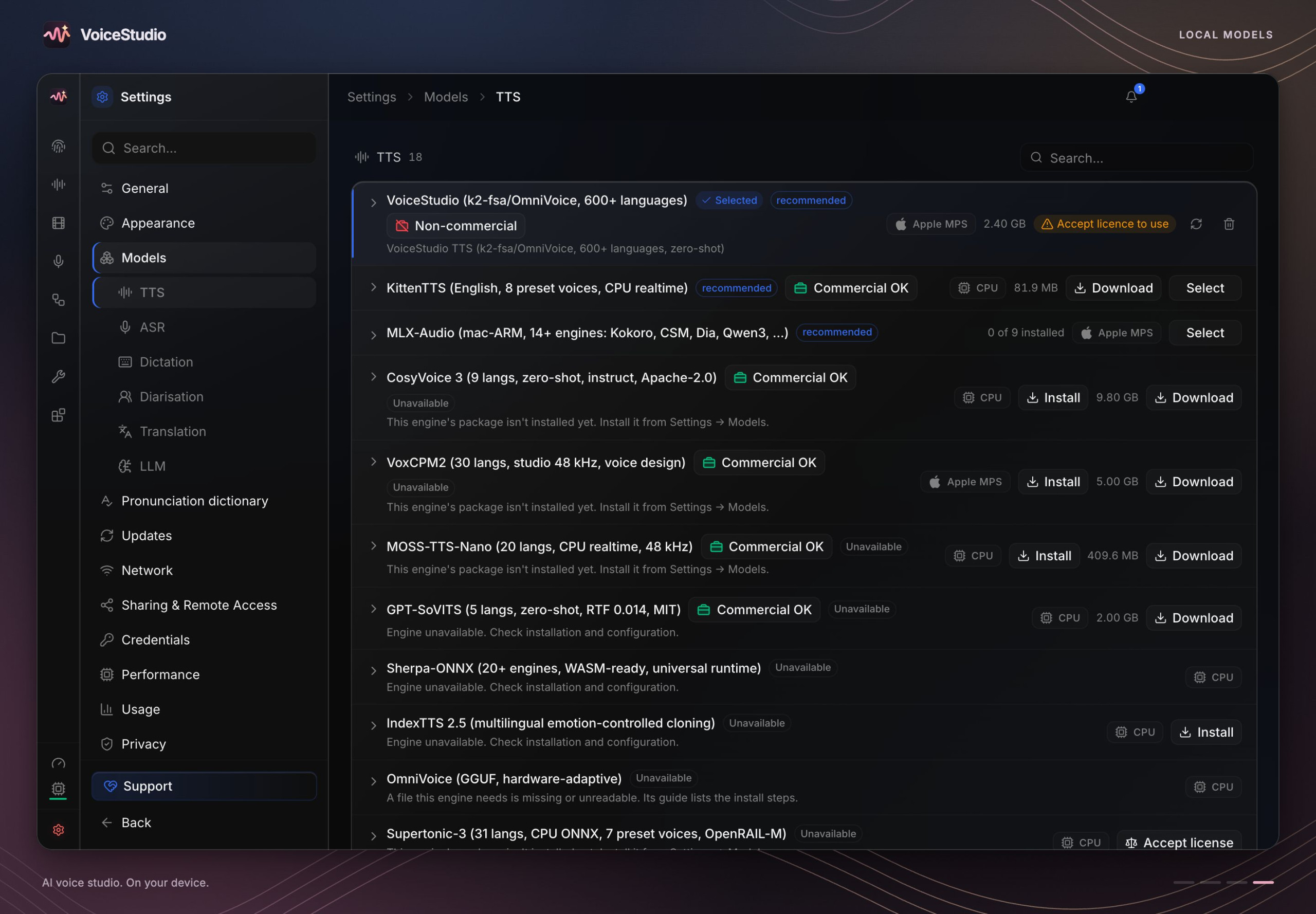Open the Pronunciation dictionary section

[x=204, y=501]
